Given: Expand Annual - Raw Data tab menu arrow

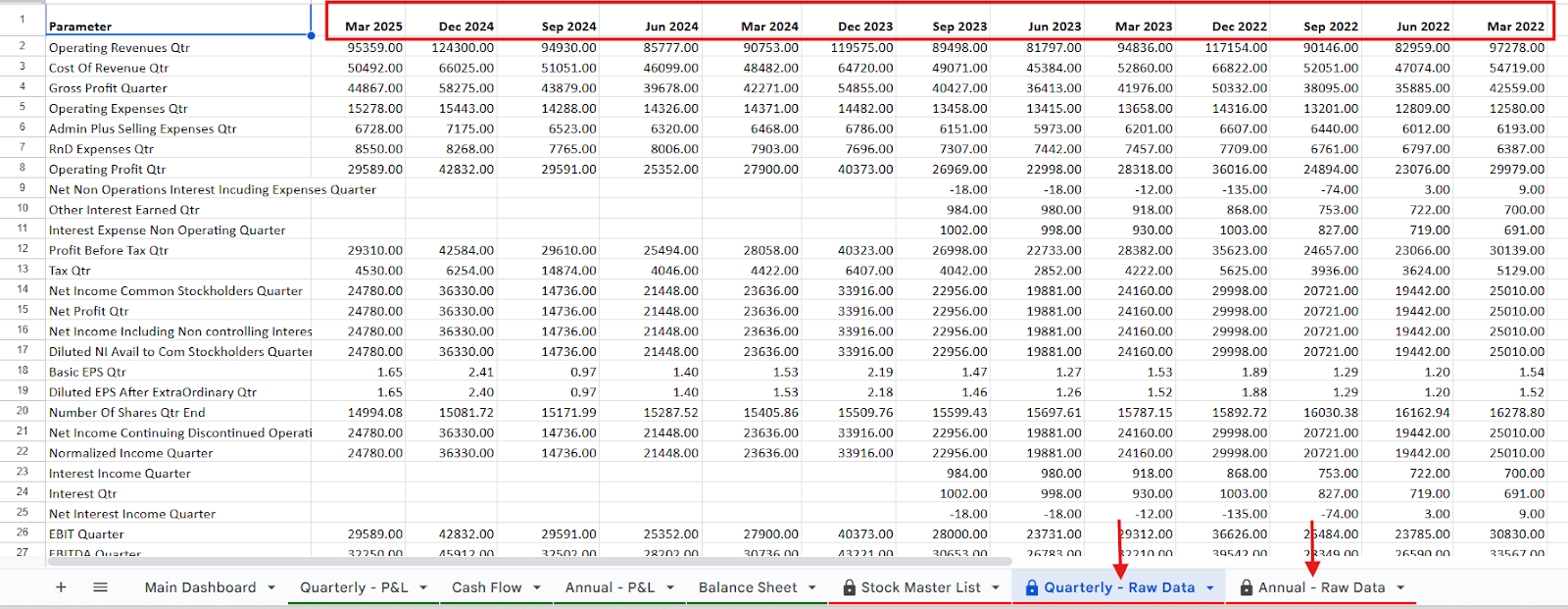Looking at the screenshot, I should (x=1400, y=587).
